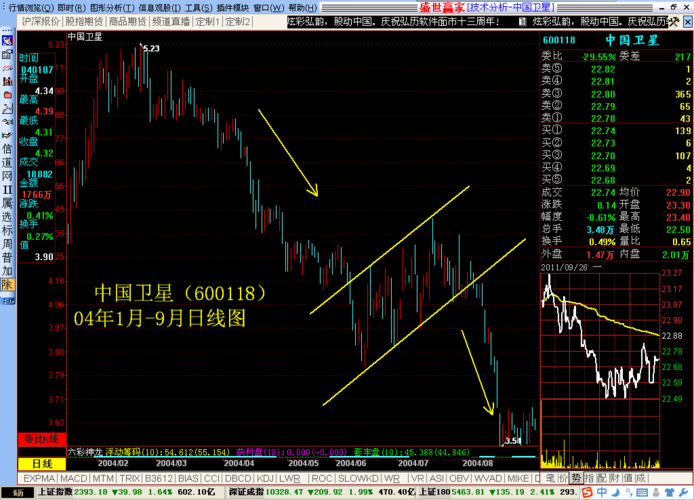Viewport: 694px width, 500px height.
Task: Select the ROC indicator tab
Action: [x=322, y=479]
